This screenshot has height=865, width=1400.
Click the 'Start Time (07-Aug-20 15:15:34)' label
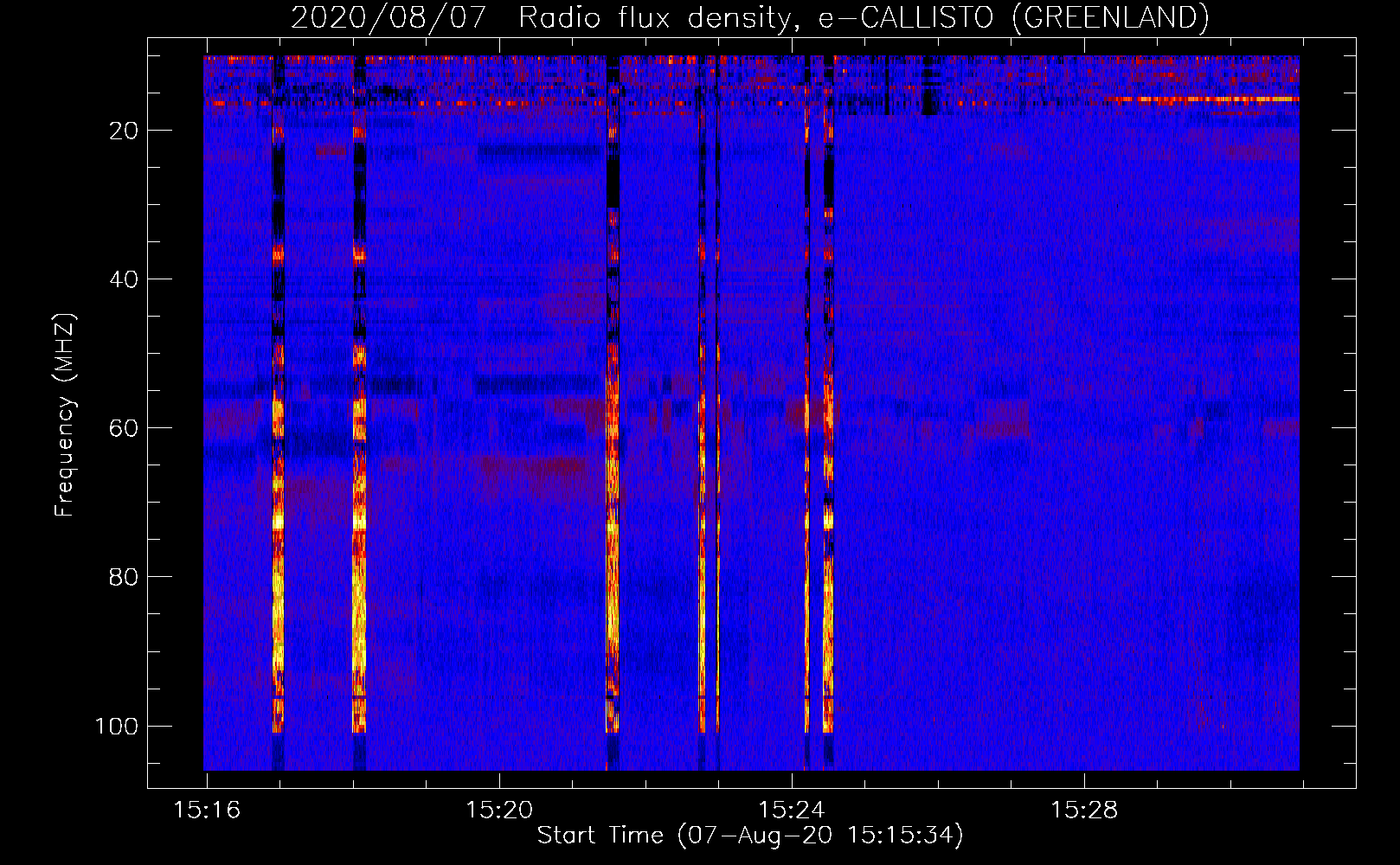pos(750,836)
